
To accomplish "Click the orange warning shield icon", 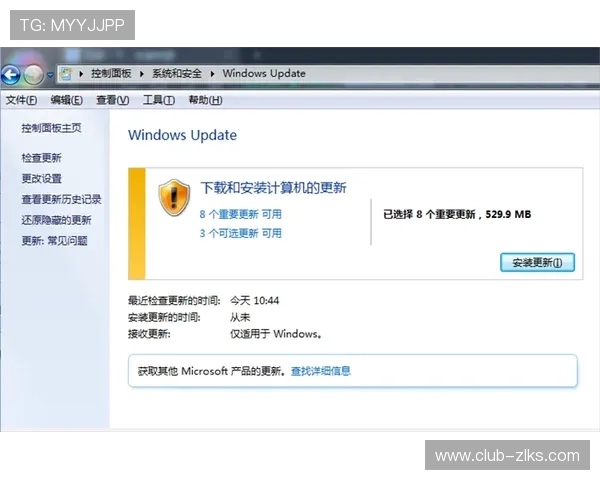I will pyautogui.click(x=174, y=198).
